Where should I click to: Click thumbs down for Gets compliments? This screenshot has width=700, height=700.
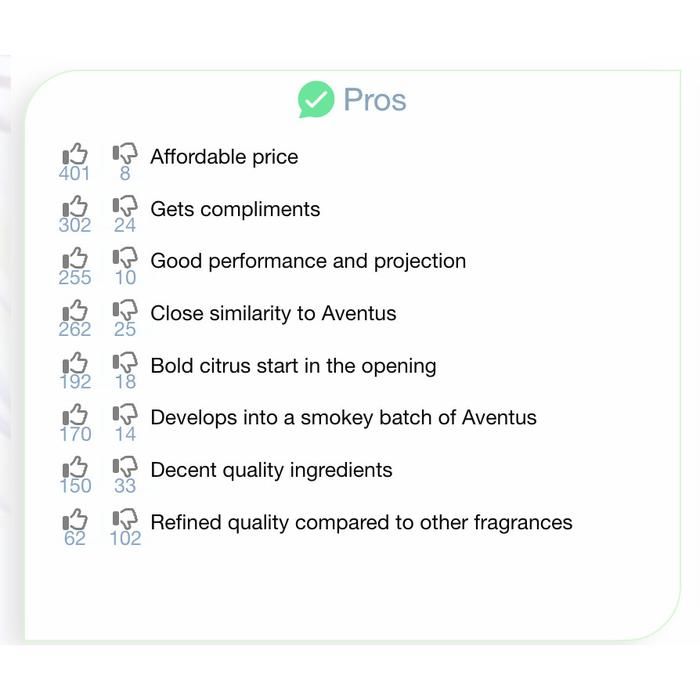coord(125,207)
